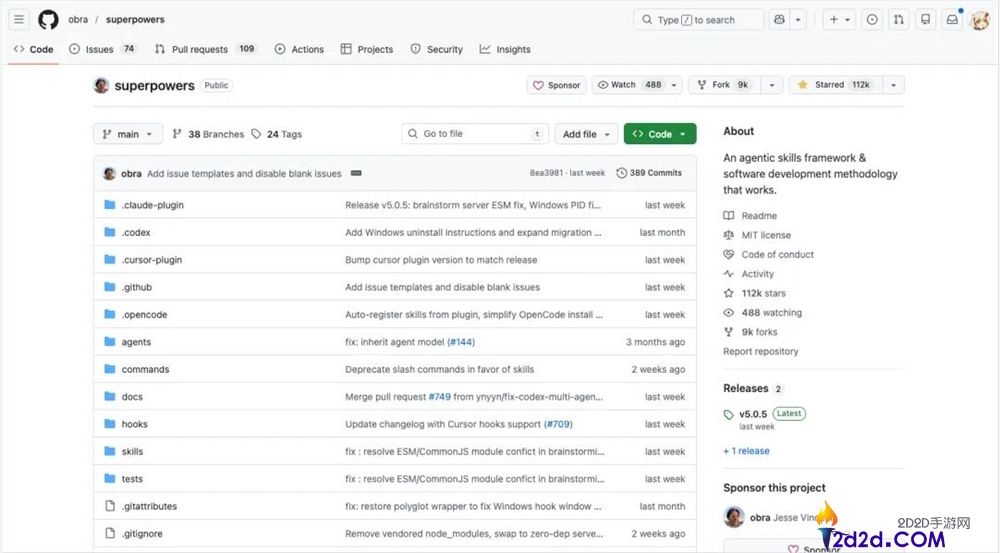Open the commit details ellipsis icon
The height and width of the screenshot is (553, 1000).
tap(356, 173)
